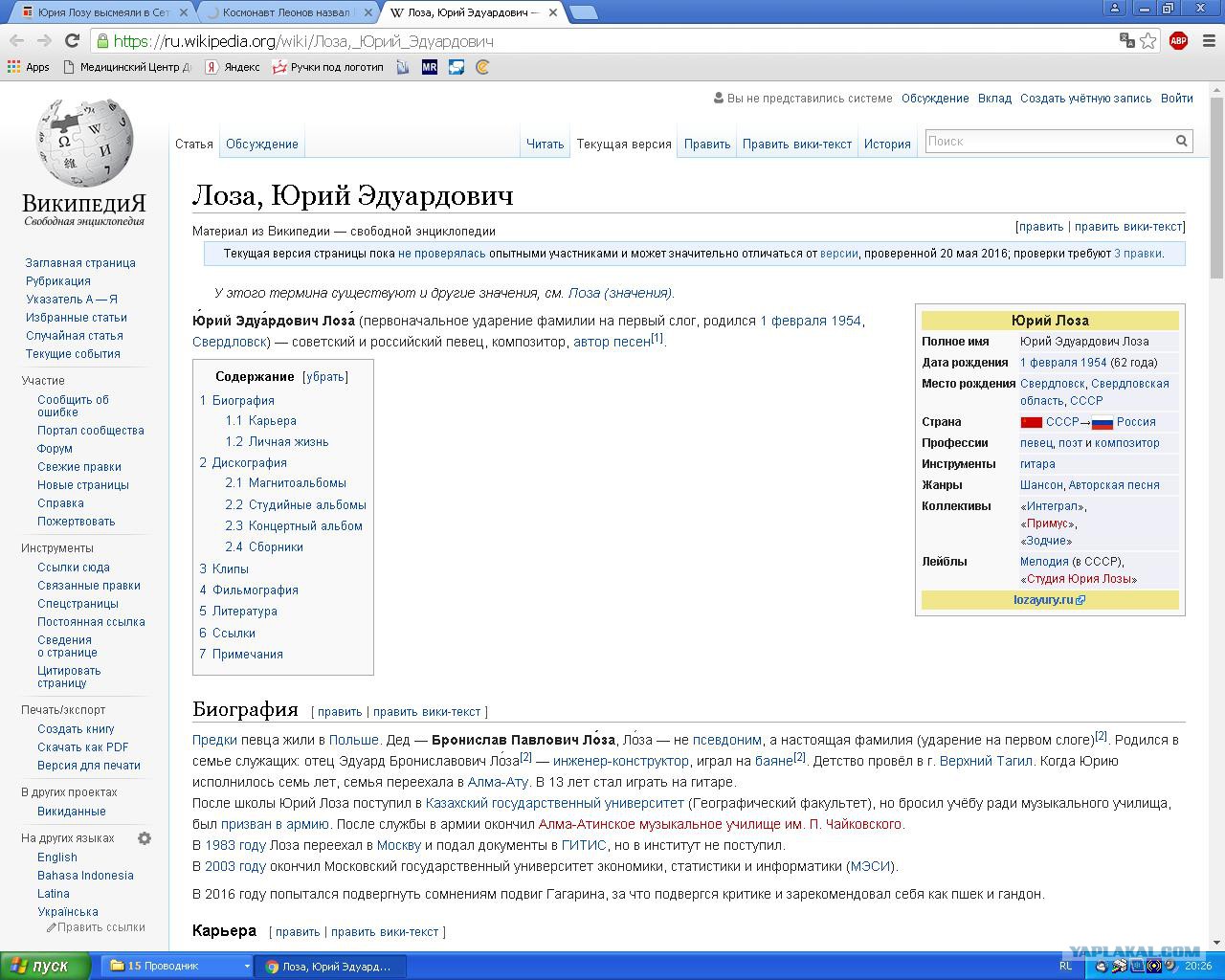Click the gear icon beside На других языках
The image size is (1225, 980).
145,838
